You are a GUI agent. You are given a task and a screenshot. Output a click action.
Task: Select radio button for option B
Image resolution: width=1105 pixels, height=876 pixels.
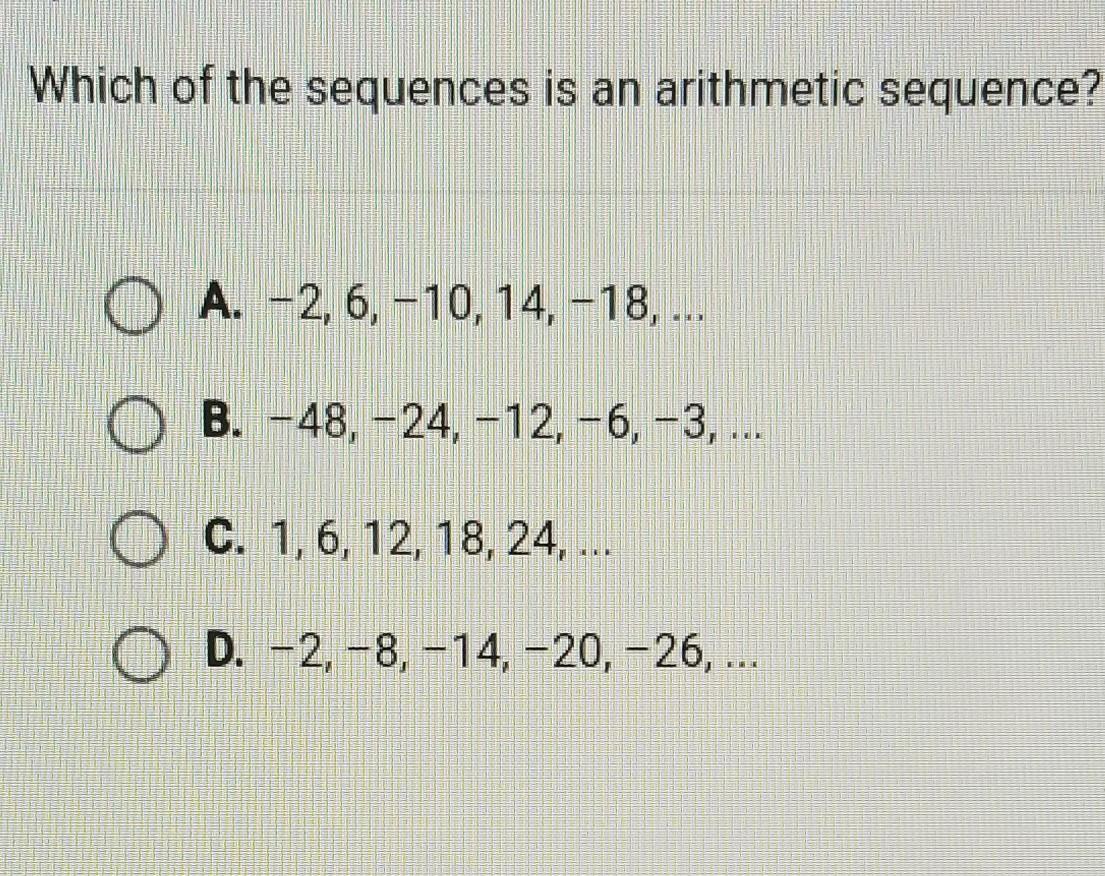click(135, 424)
